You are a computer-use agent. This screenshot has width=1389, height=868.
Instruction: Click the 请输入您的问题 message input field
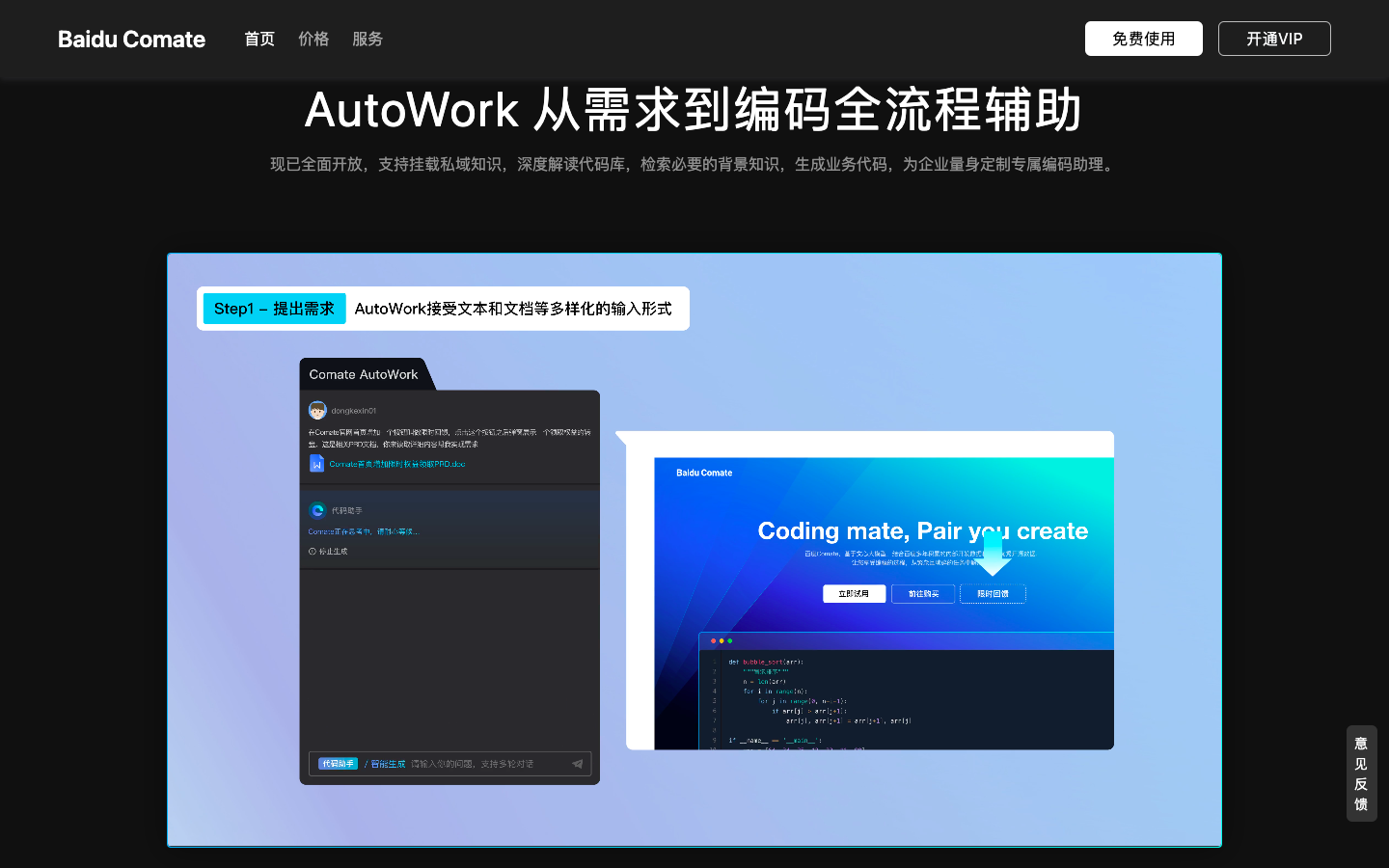[x=473, y=763]
